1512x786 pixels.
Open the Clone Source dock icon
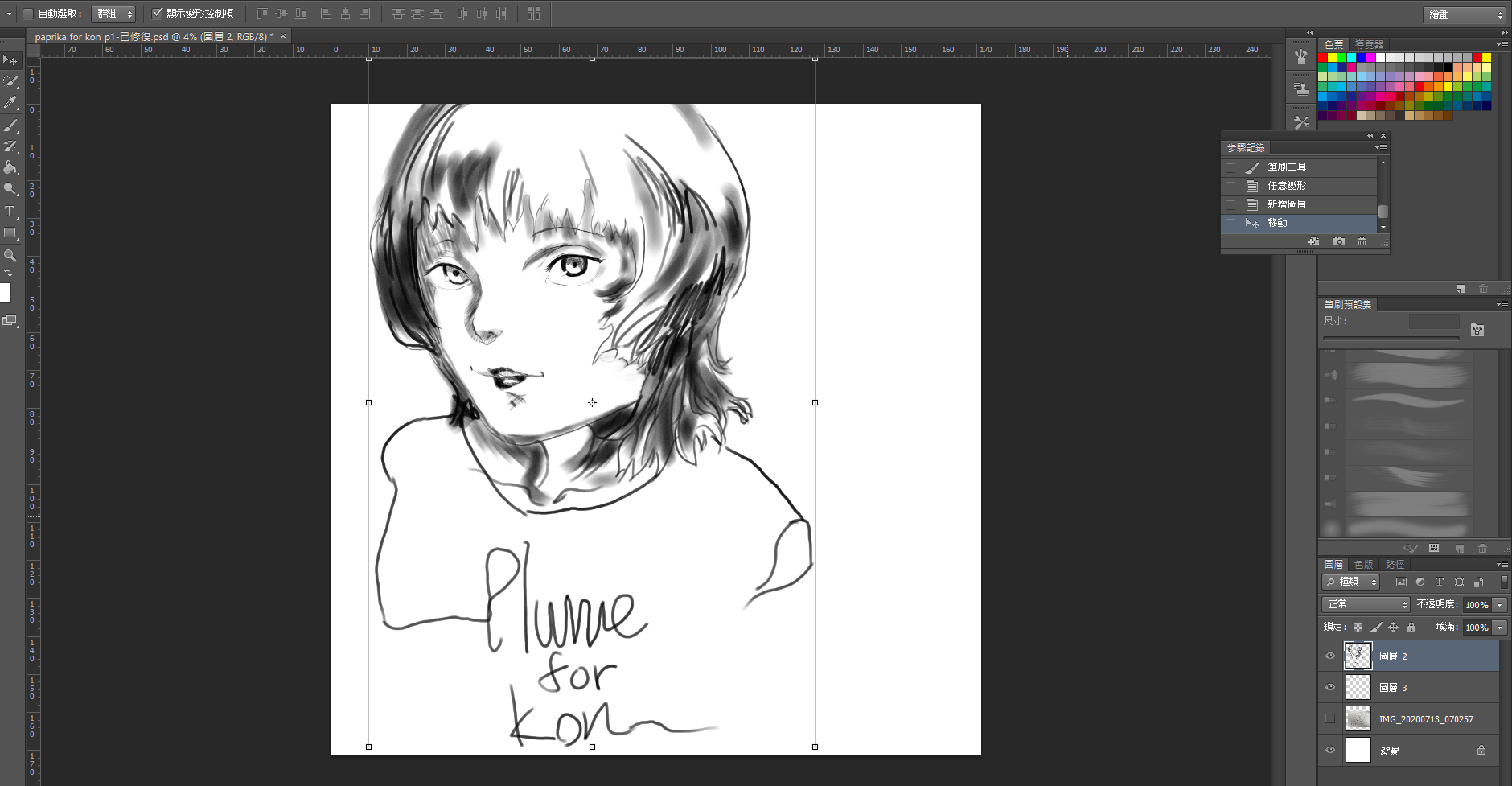(1301, 89)
